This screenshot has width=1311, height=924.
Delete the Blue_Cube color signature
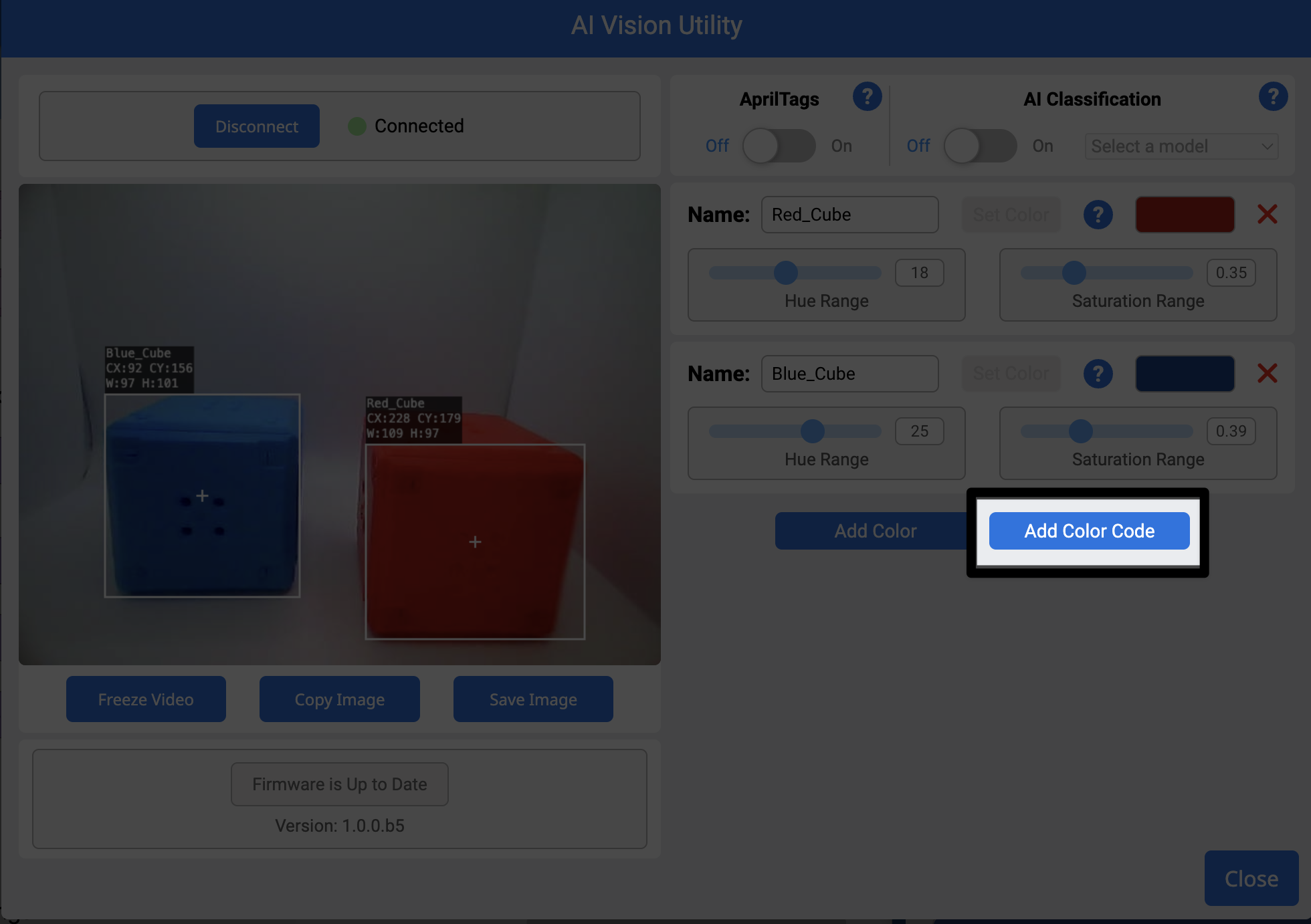click(1268, 374)
